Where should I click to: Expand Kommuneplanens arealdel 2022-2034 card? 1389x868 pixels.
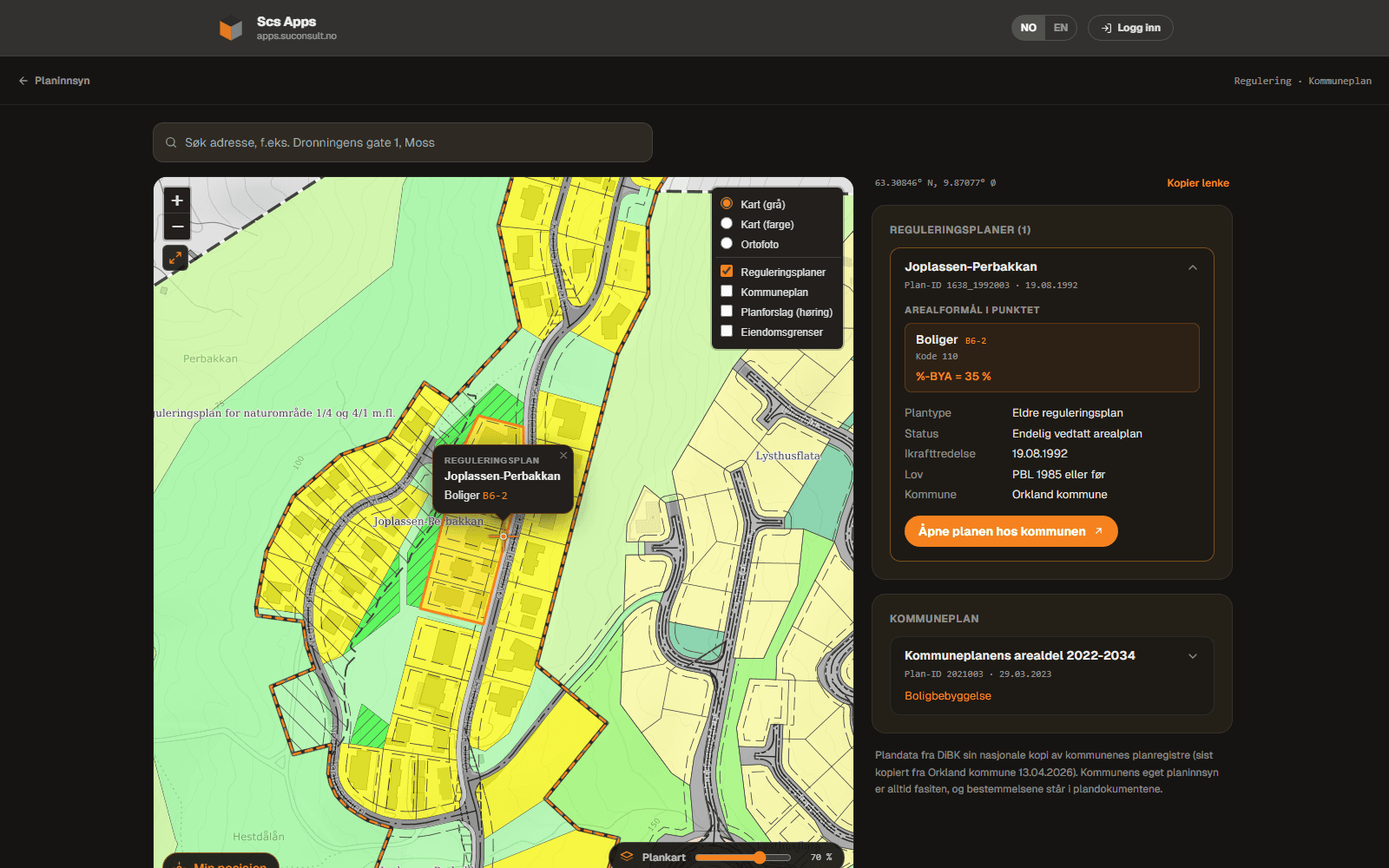(x=1193, y=656)
